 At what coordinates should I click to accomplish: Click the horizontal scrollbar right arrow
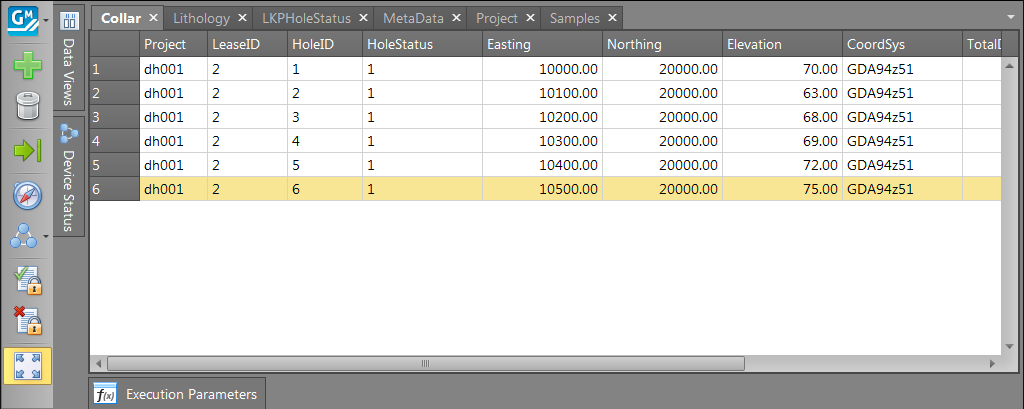992,363
